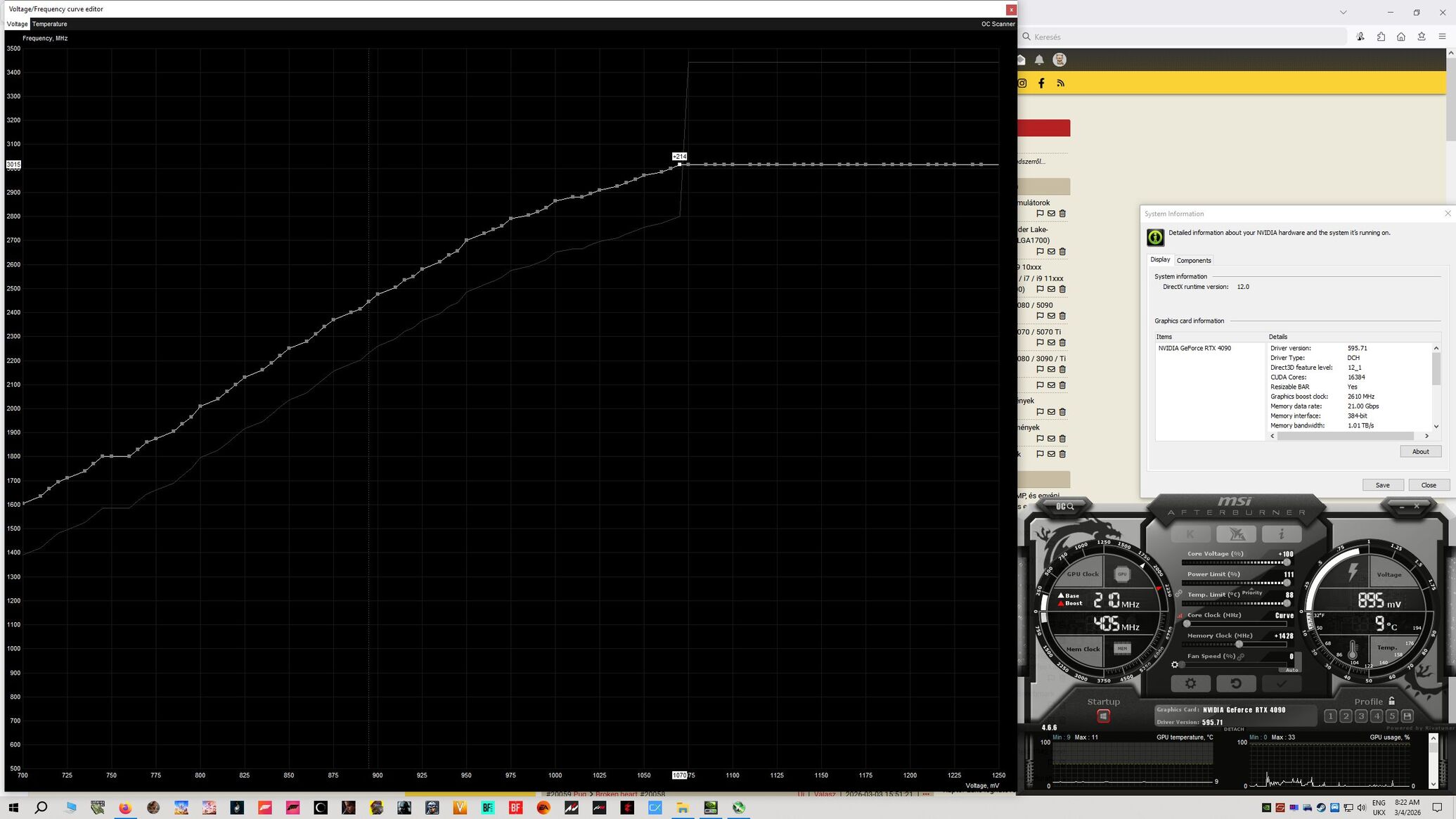
Task: Switch to the Temperature curve tab
Action: pyautogui.click(x=49, y=24)
